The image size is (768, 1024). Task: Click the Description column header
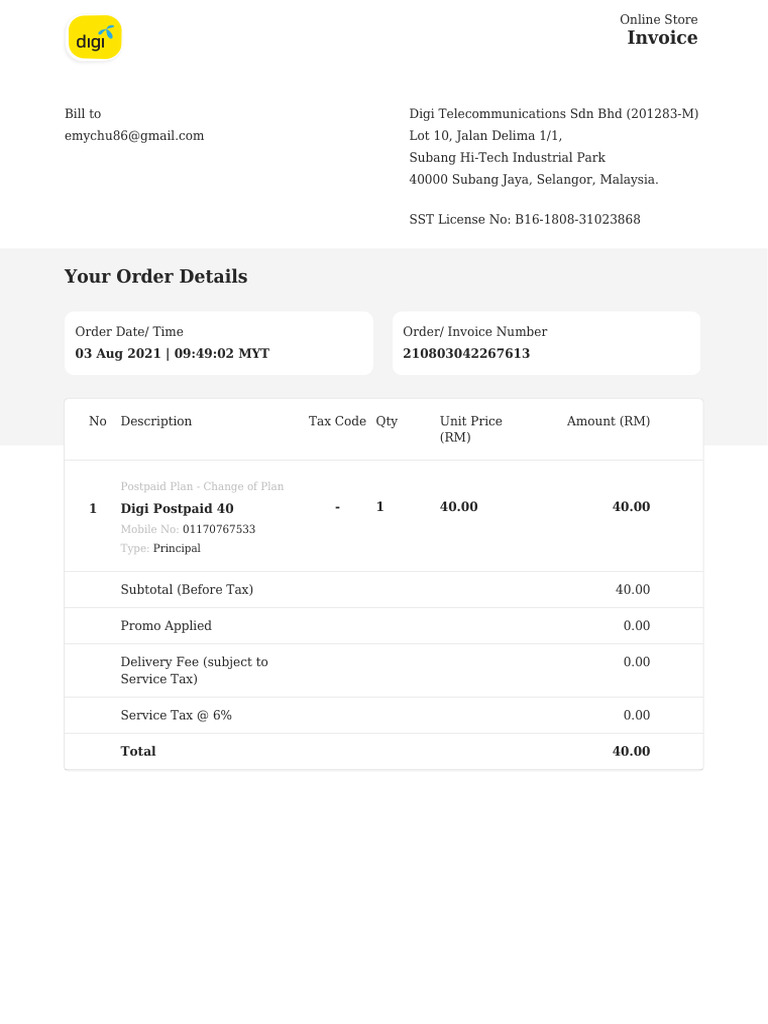point(156,422)
